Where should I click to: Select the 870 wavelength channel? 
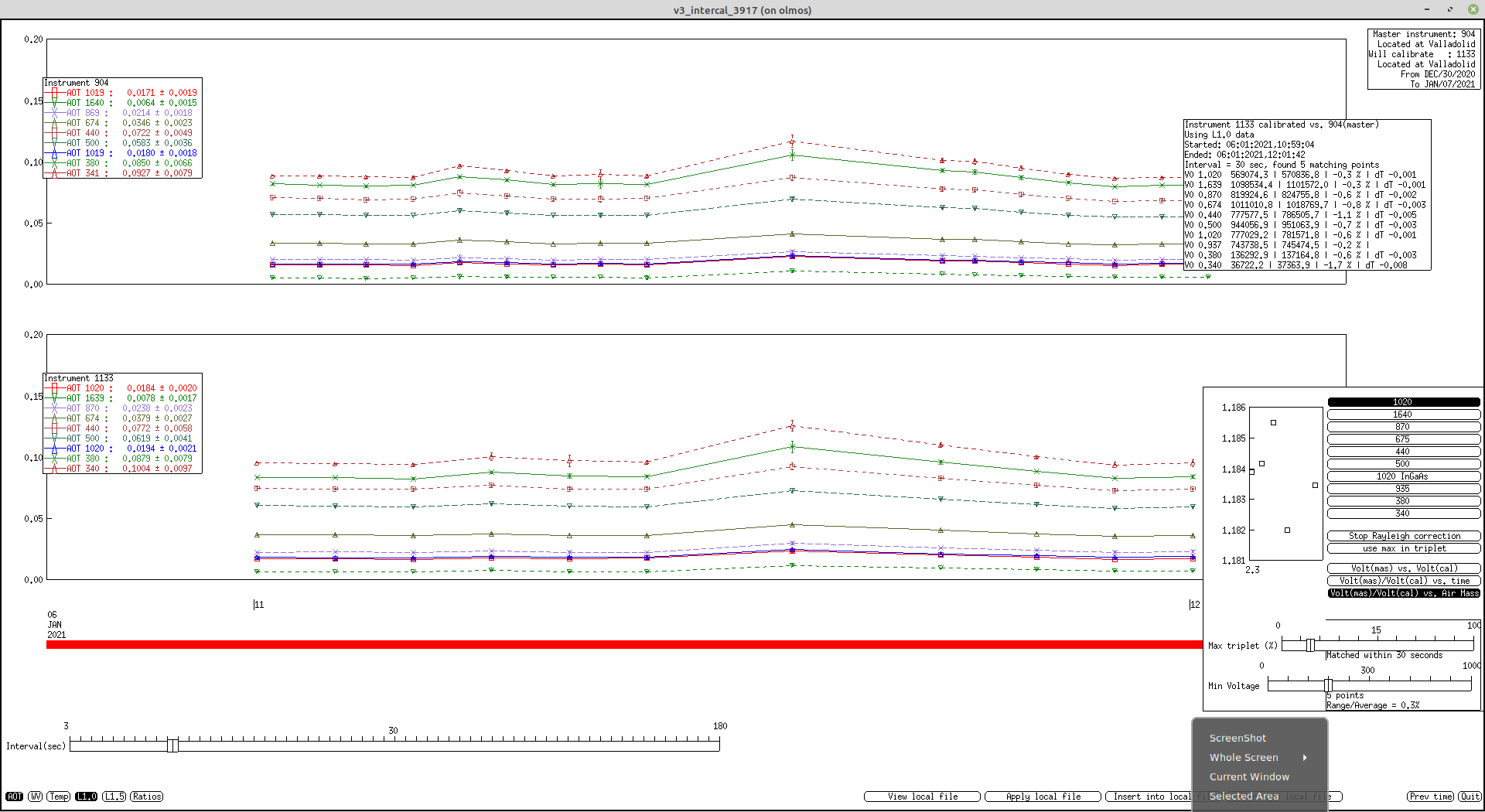[x=1404, y=427]
